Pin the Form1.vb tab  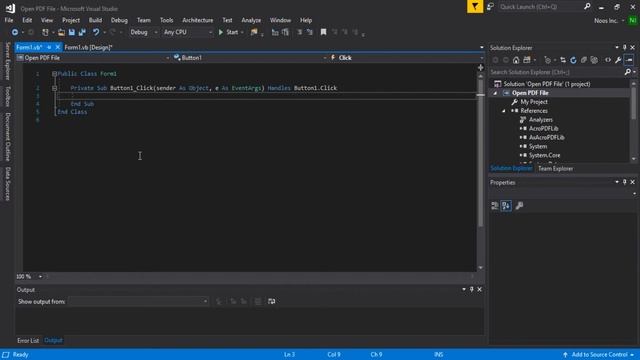[x=49, y=47]
